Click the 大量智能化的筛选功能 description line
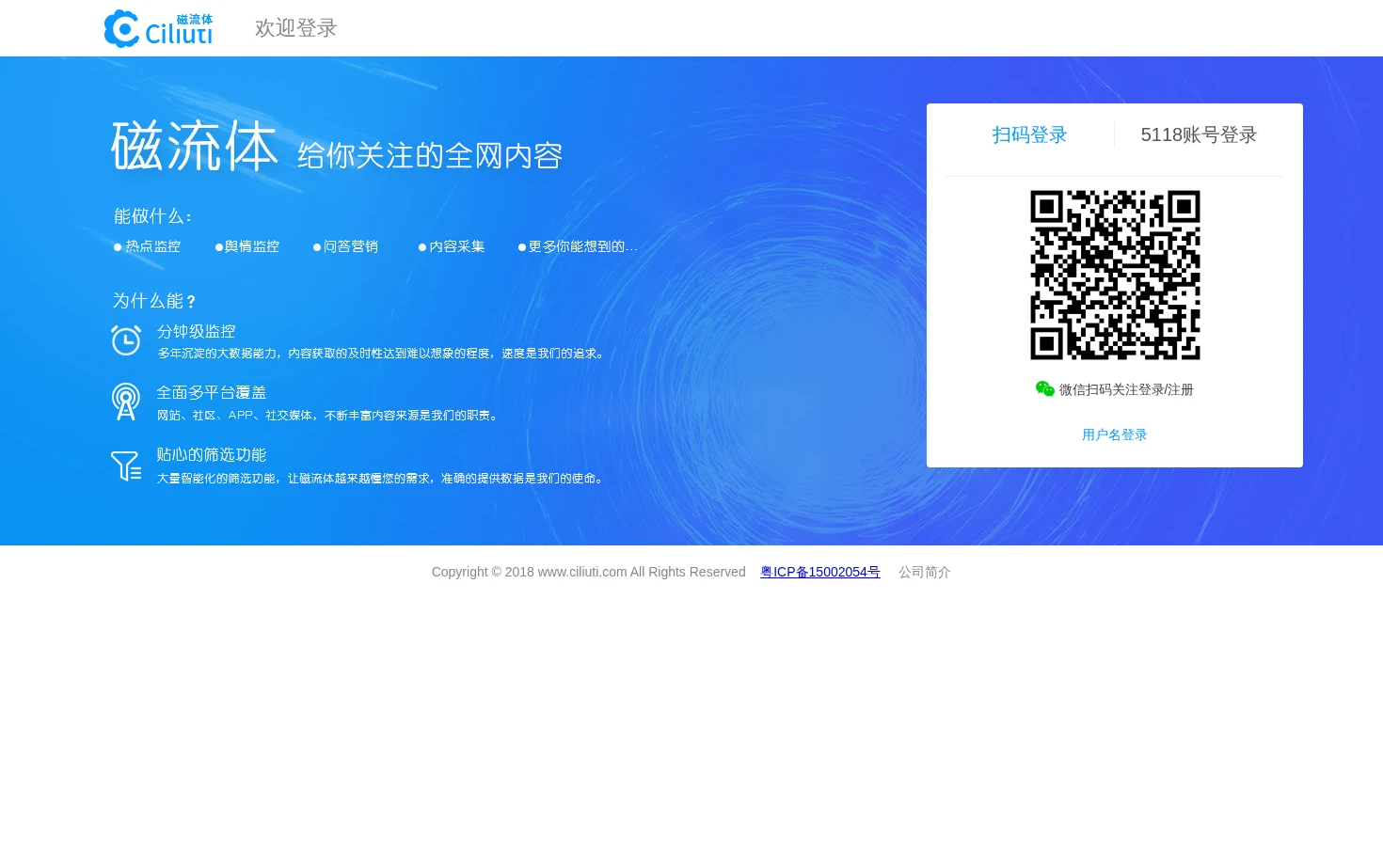The image size is (1383, 868). 382,478
